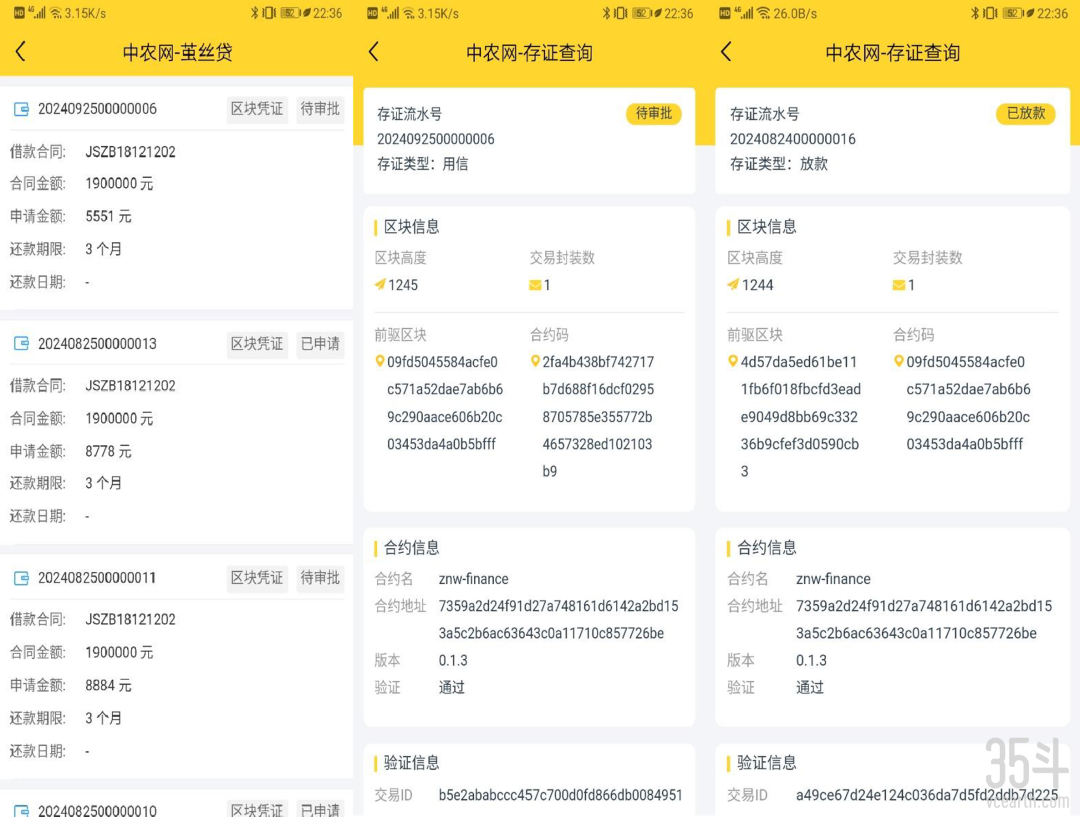Viewport: 1080px width, 817px height.
Task: Tap the record icon beside 2024092500000006 in list
Action: 21,109
